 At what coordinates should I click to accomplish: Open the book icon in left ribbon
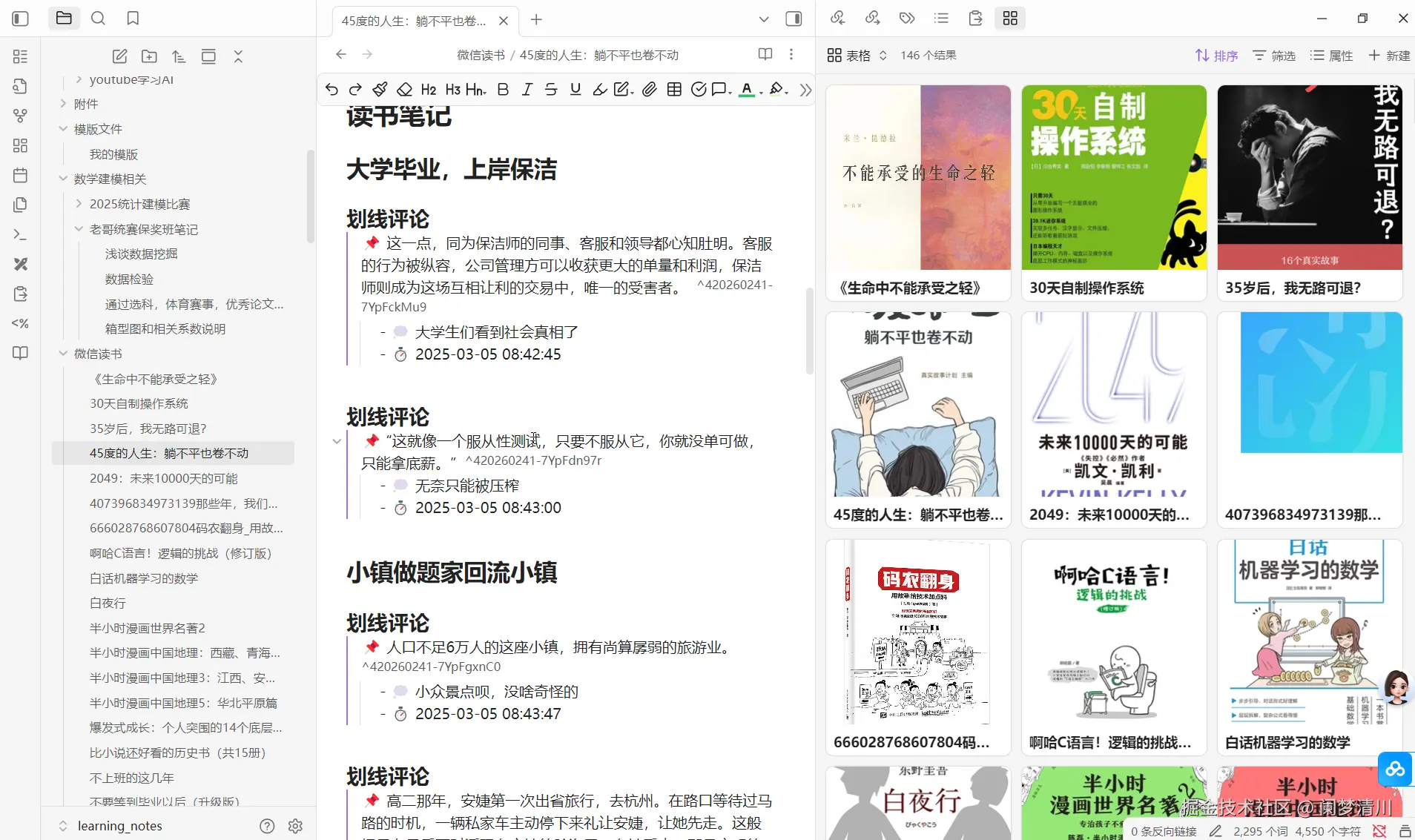tap(21, 353)
